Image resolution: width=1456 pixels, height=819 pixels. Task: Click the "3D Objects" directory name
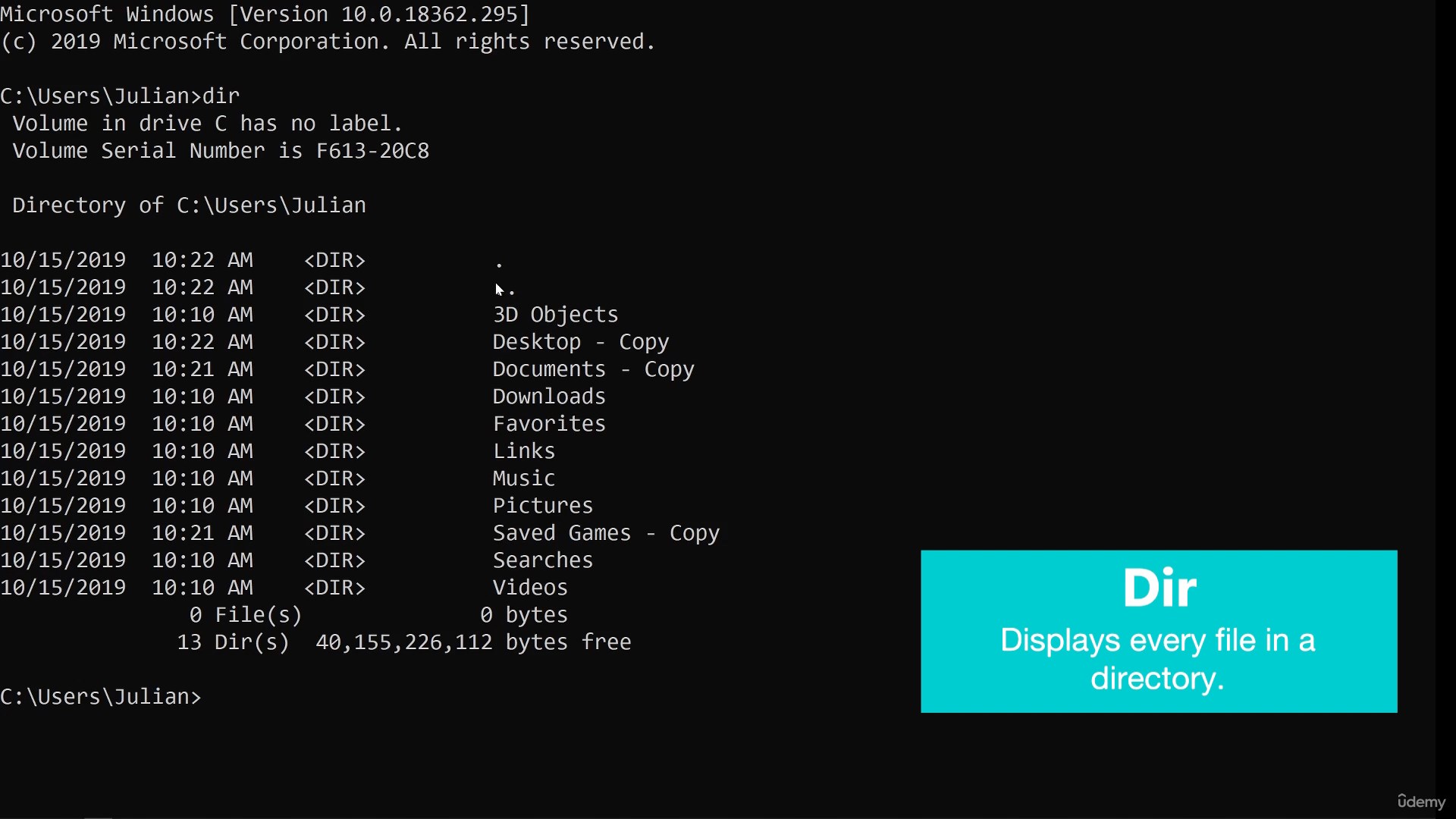click(555, 315)
